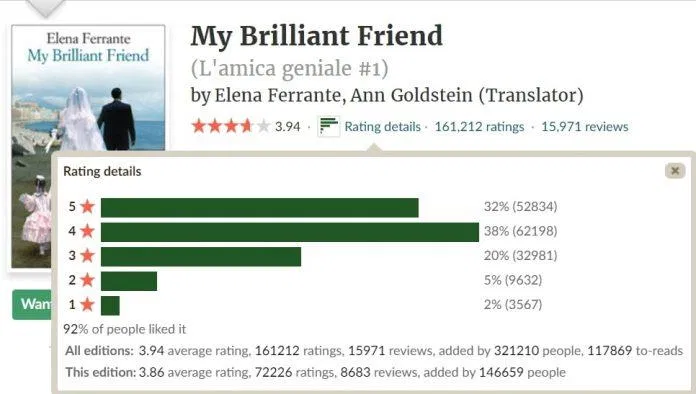
Task: Click the first star in the rating row
Action: coord(199,126)
